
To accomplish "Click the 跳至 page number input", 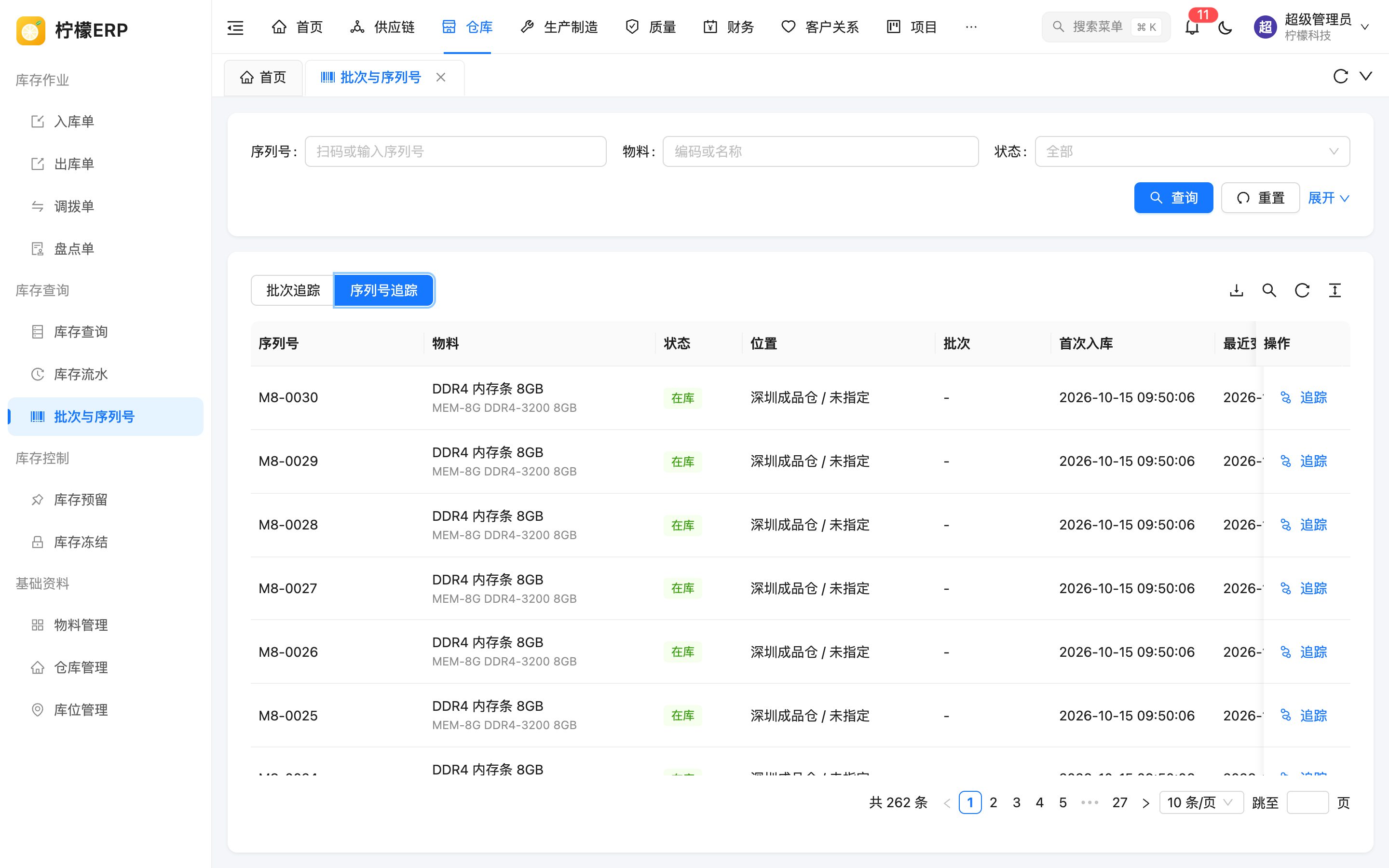I will 1307,802.
